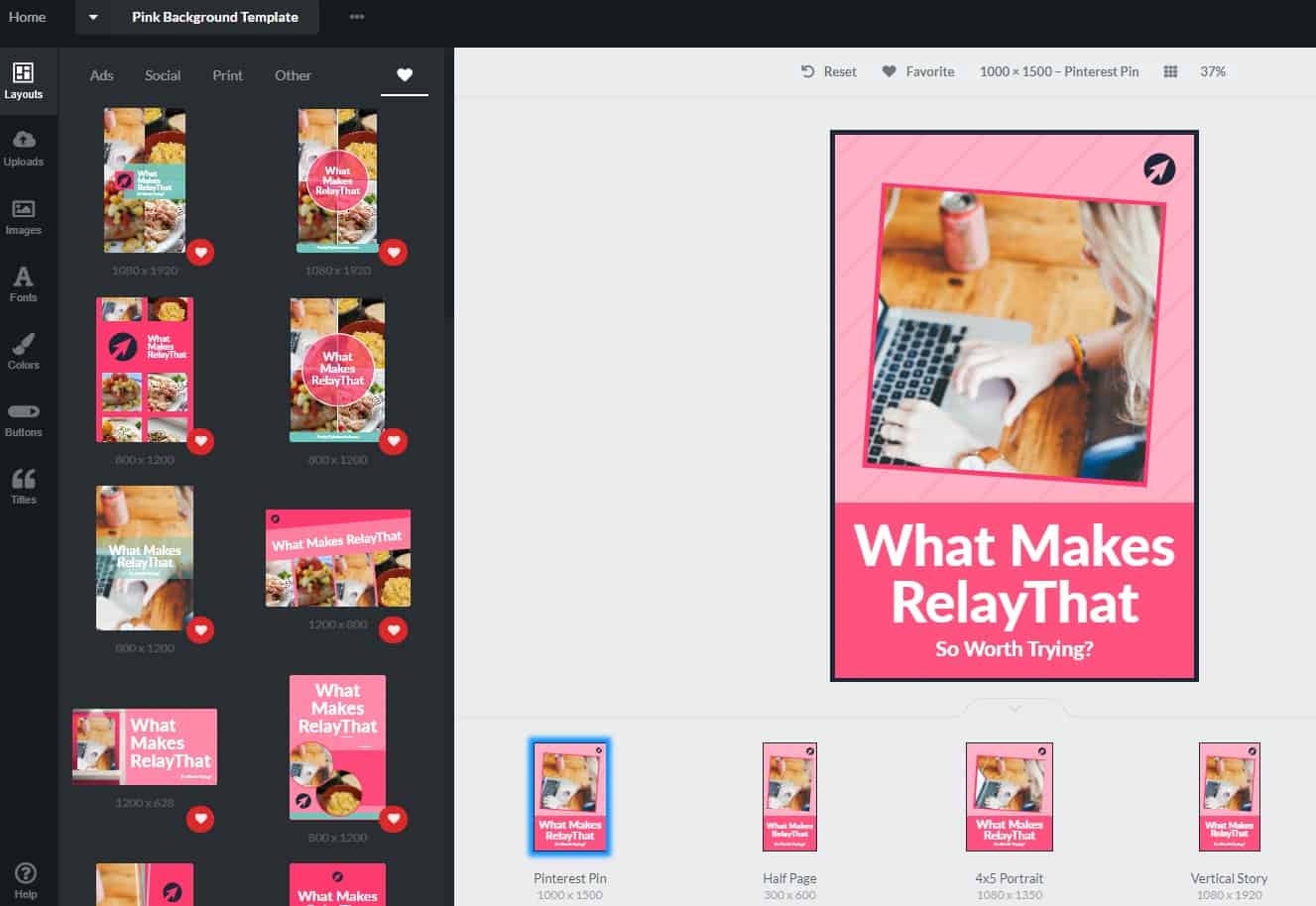Open the Colors panel
The width and height of the screenshot is (1316, 906).
click(24, 351)
